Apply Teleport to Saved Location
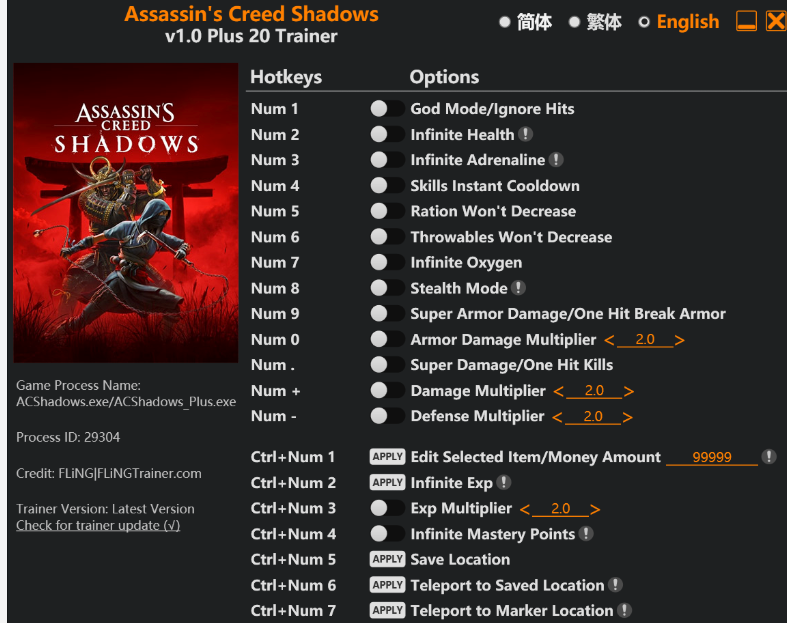 tap(387, 585)
